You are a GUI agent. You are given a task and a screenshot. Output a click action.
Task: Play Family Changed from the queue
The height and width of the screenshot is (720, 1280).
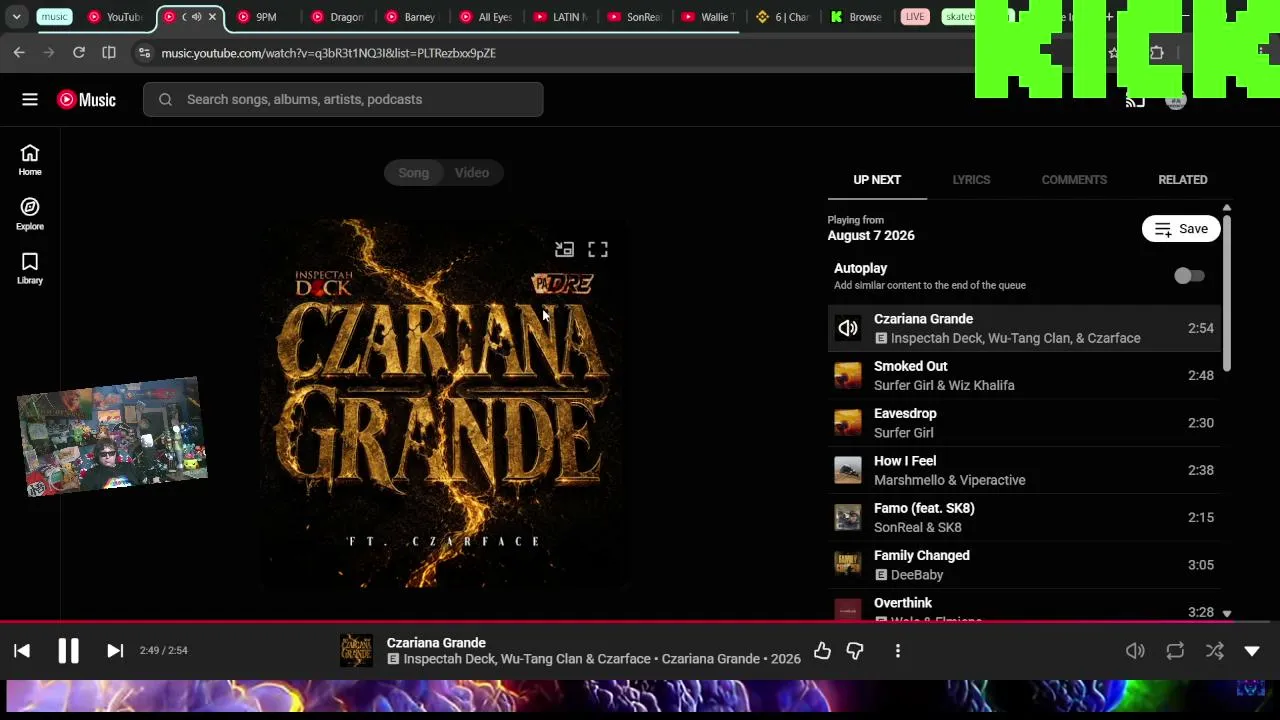pos(1024,565)
